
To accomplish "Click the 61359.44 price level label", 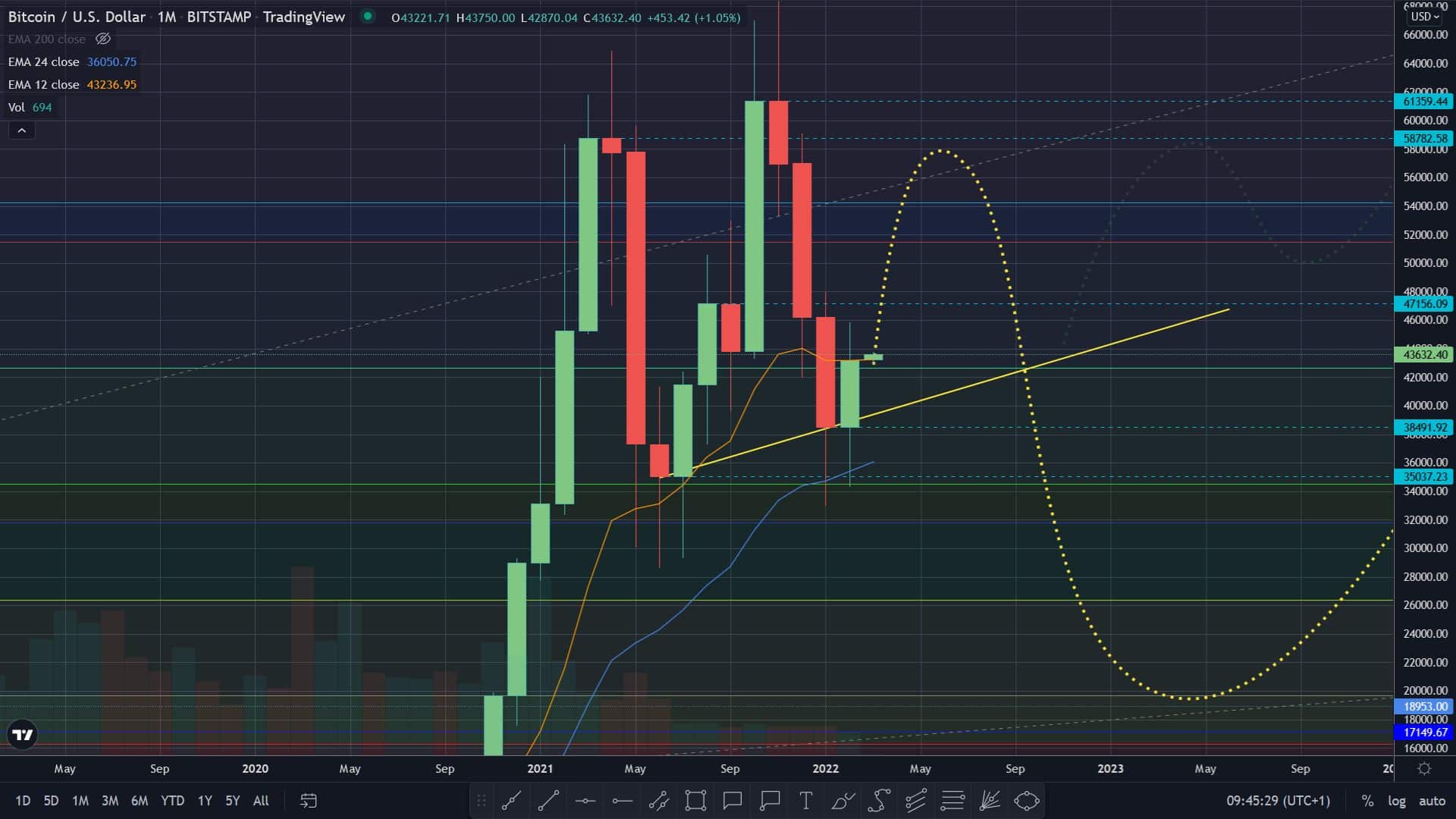I will pyautogui.click(x=1425, y=102).
